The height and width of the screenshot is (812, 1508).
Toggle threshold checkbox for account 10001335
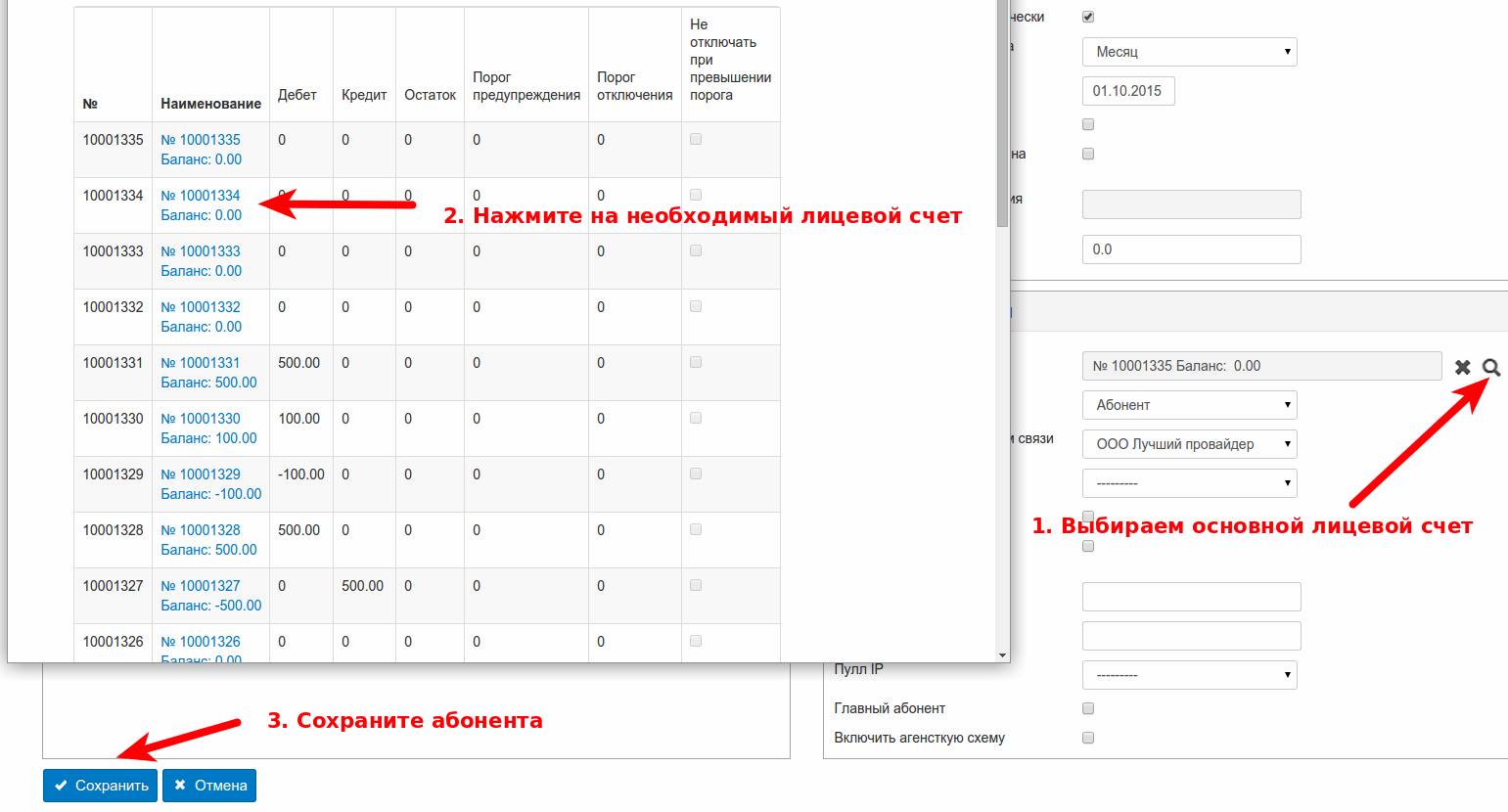(x=696, y=139)
